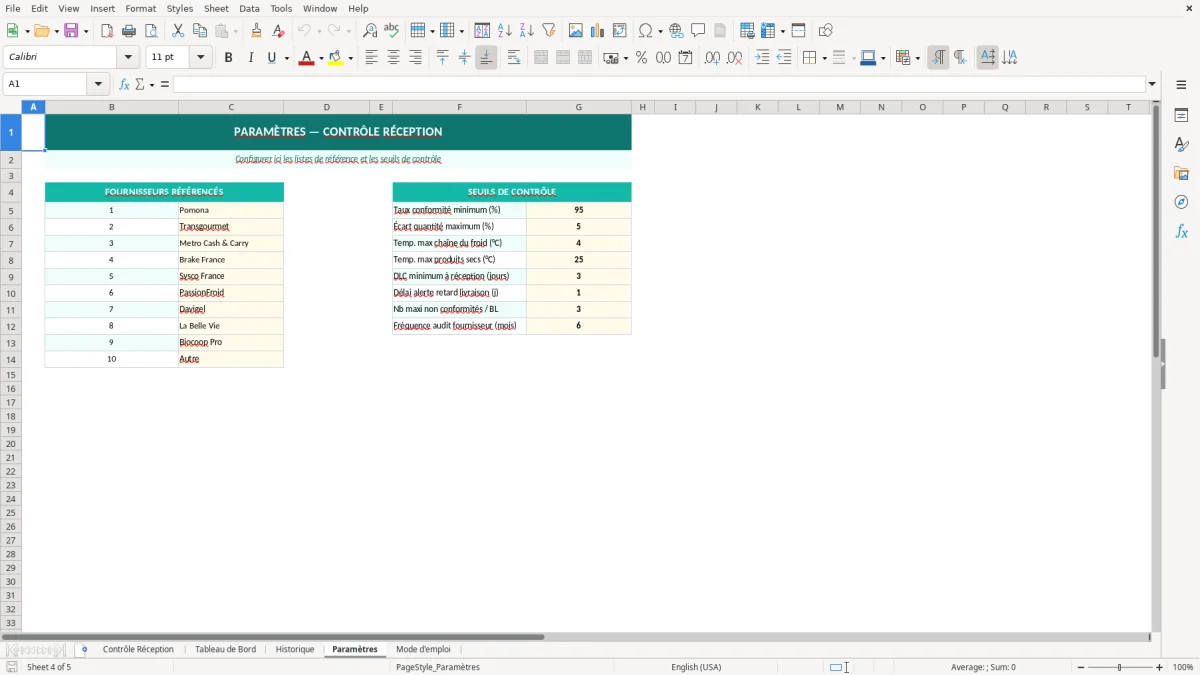Insert Image icon in toolbar
Image resolution: width=1200 pixels, height=675 pixels.
(576, 31)
